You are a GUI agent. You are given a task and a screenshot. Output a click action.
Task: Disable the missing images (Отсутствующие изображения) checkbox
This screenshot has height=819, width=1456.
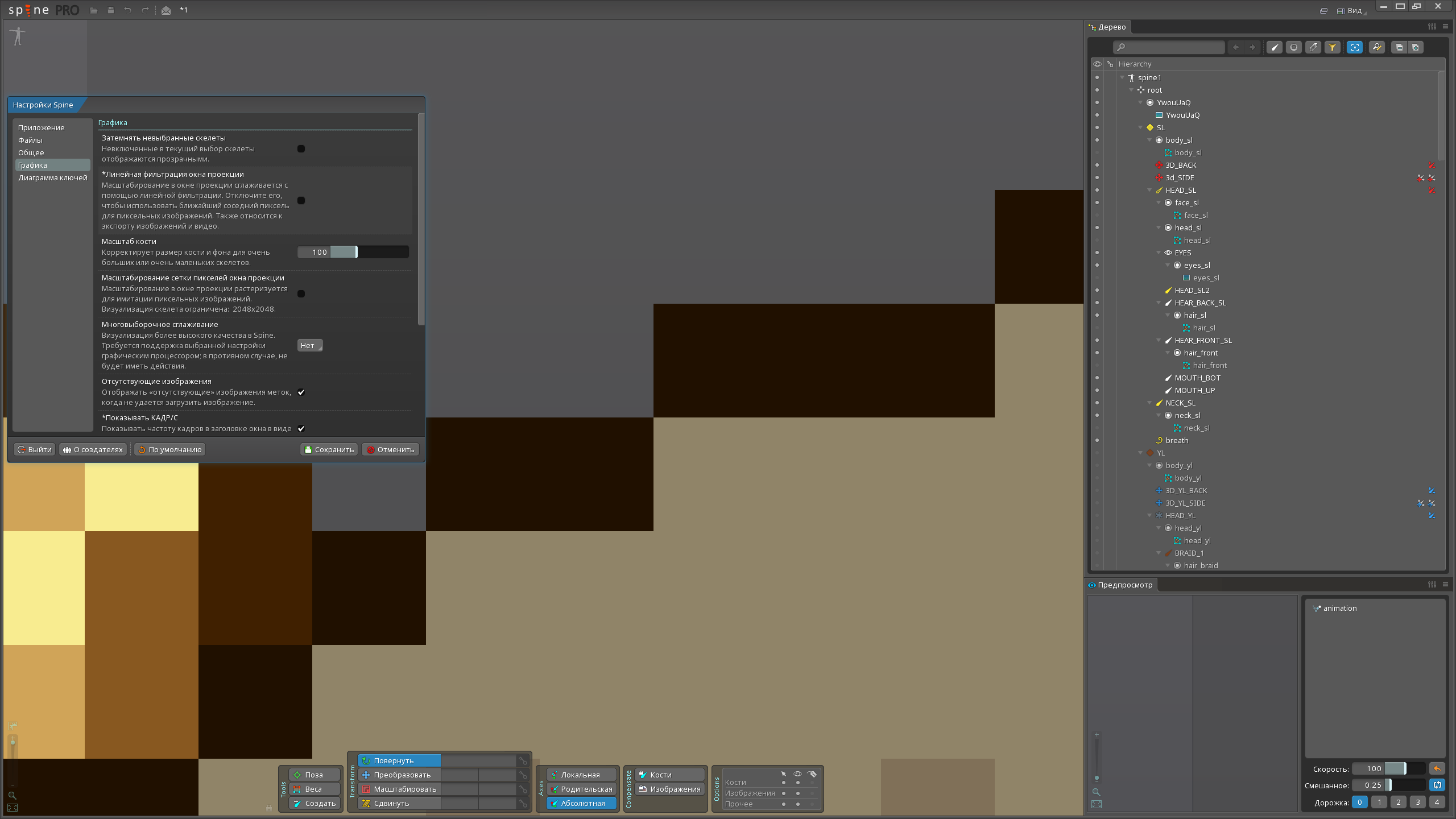pyautogui.click(x=301, y=392)
